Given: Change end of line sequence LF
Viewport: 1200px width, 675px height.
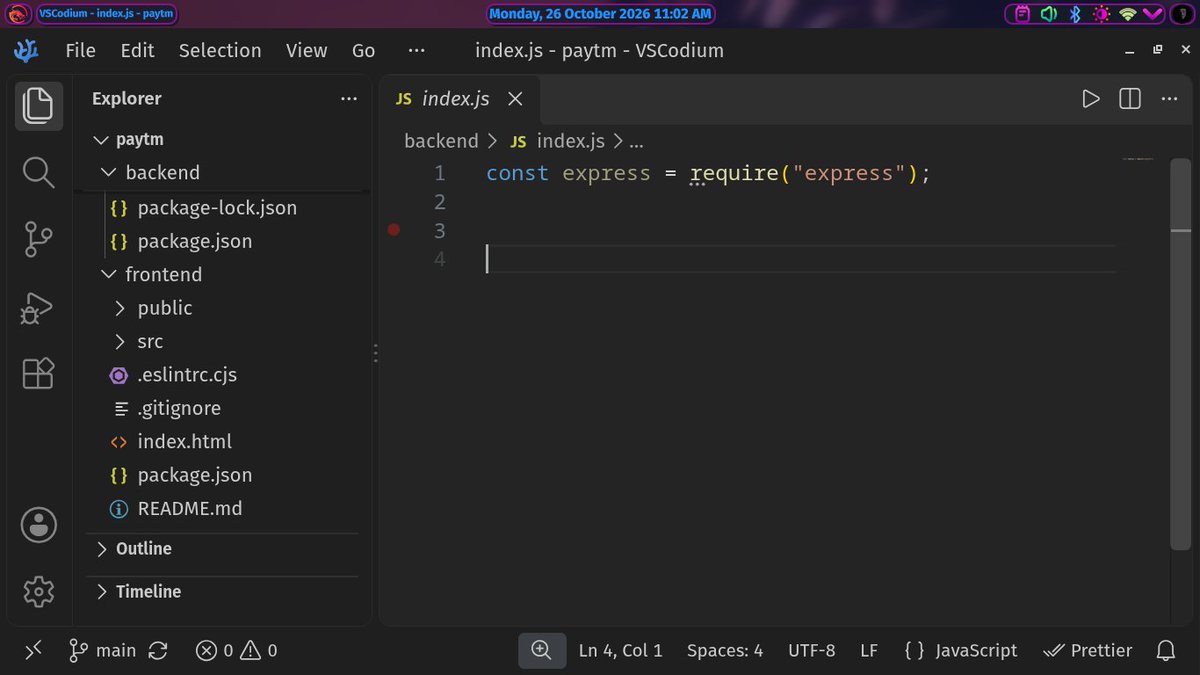Looking at the screenshot, I should click(869, 650).
